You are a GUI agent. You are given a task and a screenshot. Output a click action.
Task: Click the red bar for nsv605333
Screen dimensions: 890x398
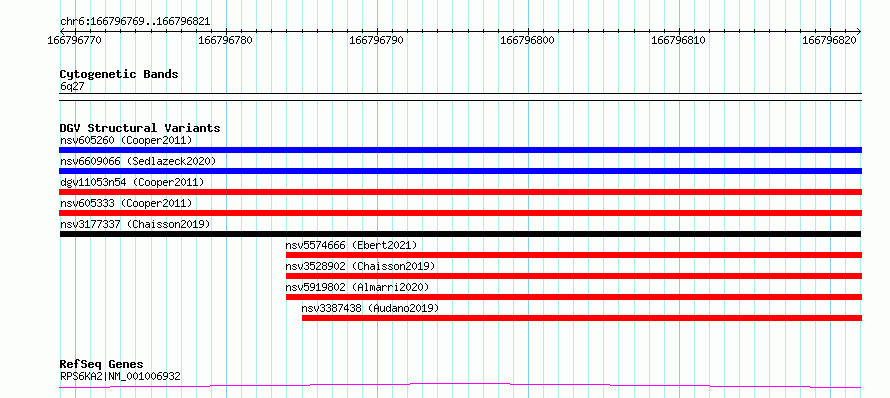(460, 213)
